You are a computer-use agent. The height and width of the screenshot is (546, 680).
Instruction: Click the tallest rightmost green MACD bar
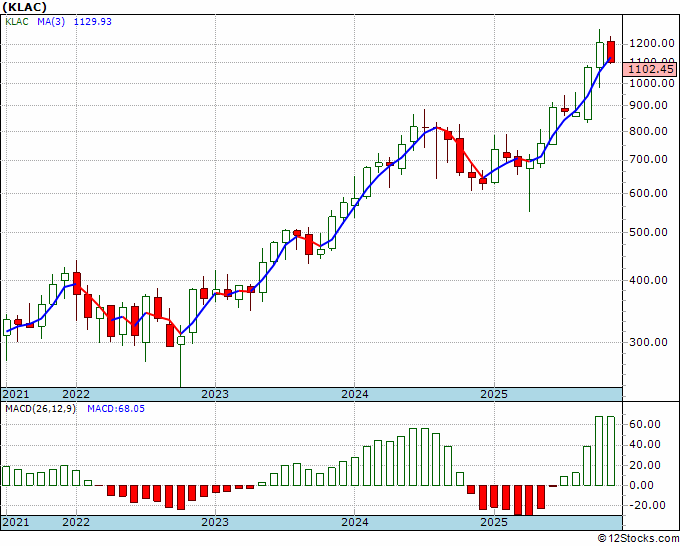pos(611,451)
